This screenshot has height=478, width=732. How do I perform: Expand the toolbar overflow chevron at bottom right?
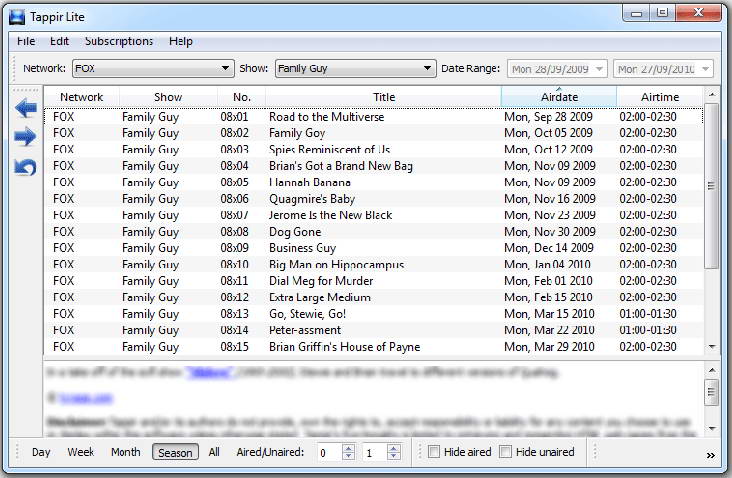[x=711, y=455]
